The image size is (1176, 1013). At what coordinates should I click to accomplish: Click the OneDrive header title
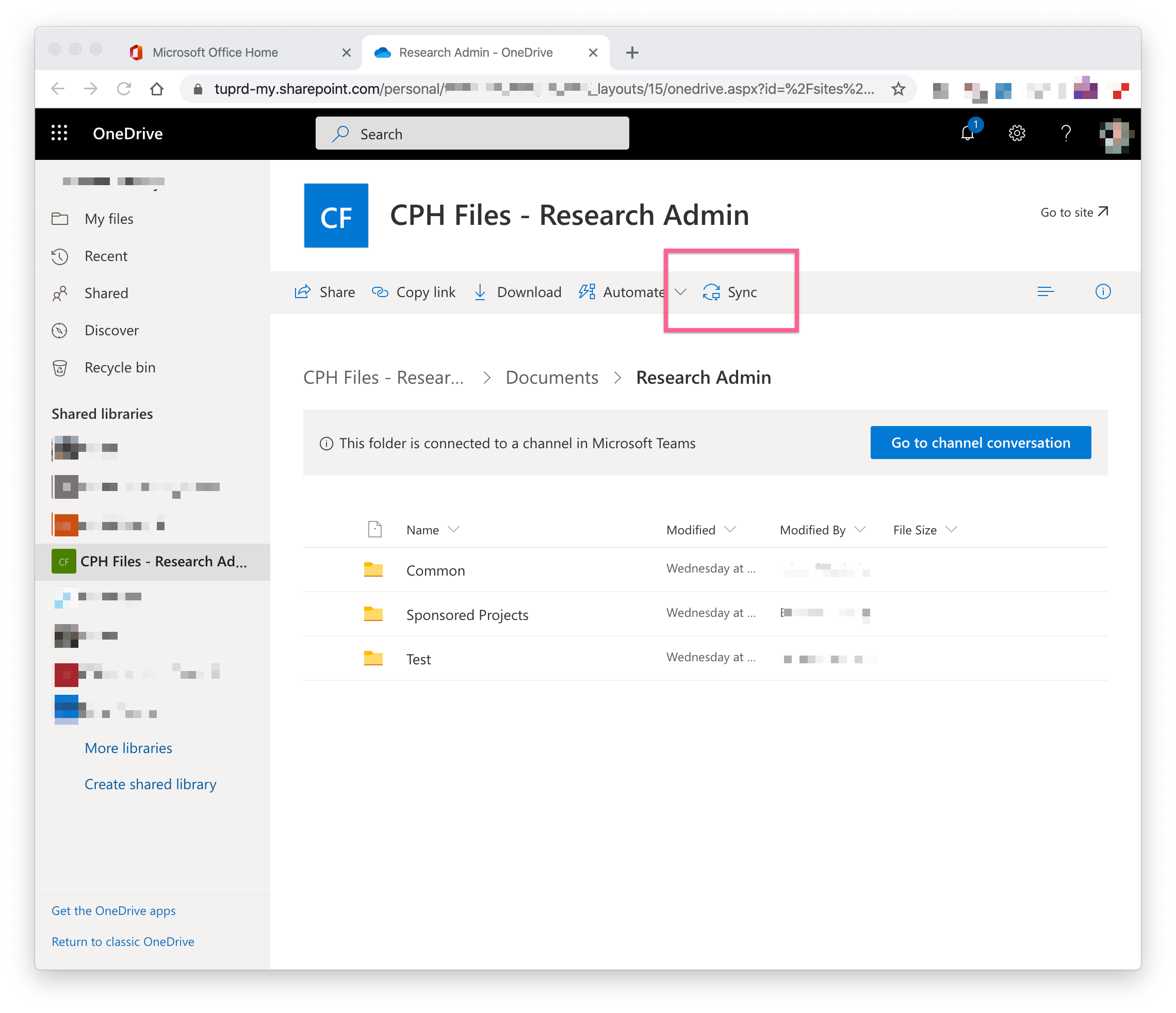coord(128,134)
